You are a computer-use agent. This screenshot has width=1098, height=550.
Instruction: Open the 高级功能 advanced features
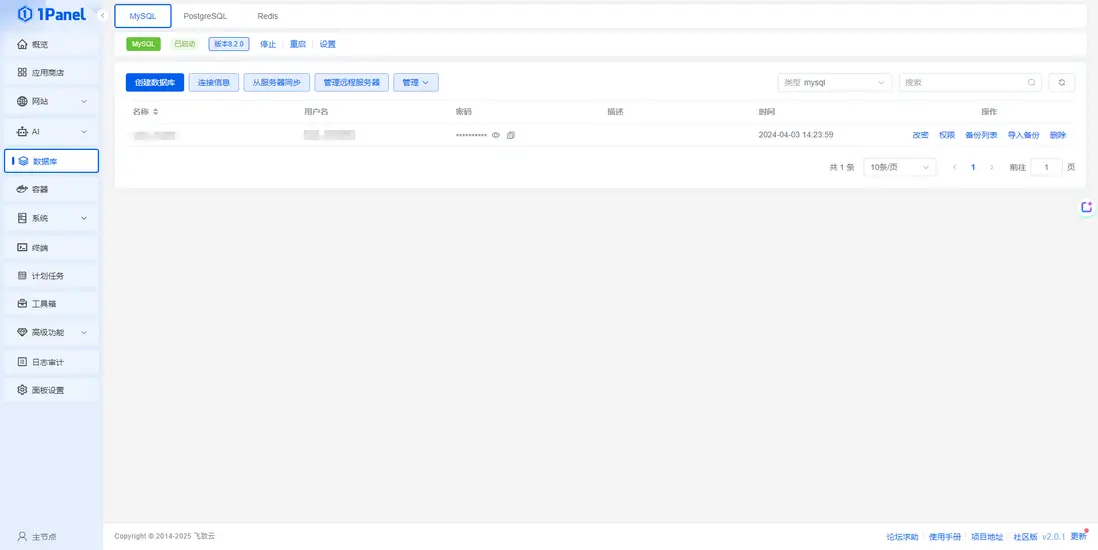click(x=51, y=332)
